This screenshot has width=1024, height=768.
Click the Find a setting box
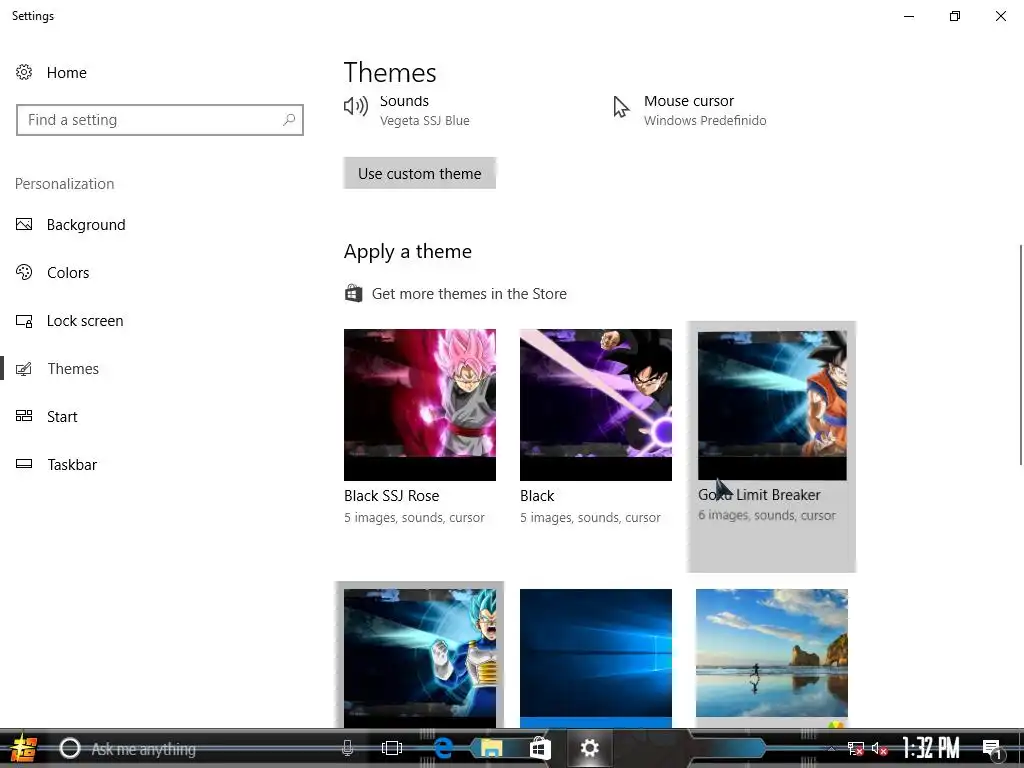[x=160, y=120]
